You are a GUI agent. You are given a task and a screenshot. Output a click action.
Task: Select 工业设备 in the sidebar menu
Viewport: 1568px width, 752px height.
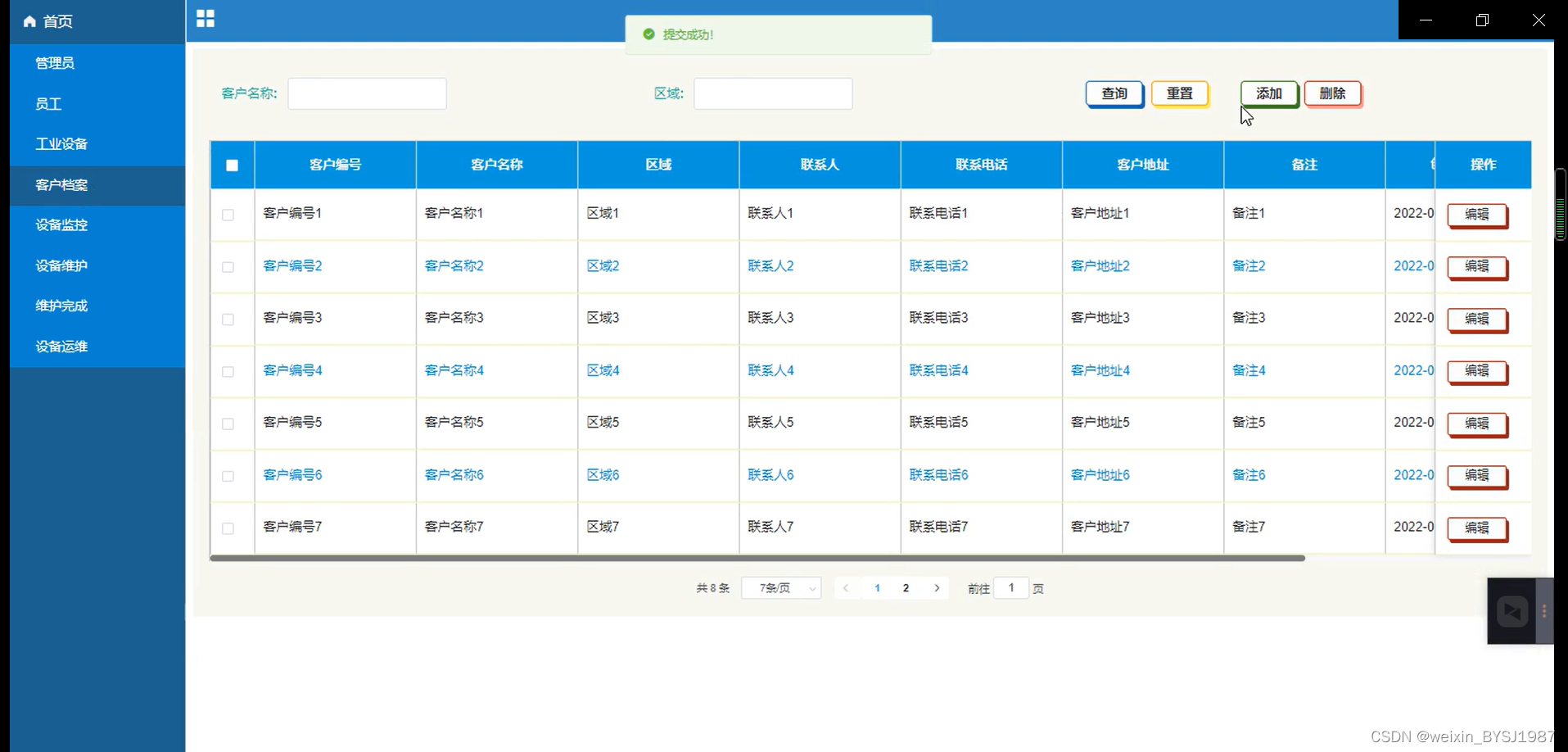[61, 143]
